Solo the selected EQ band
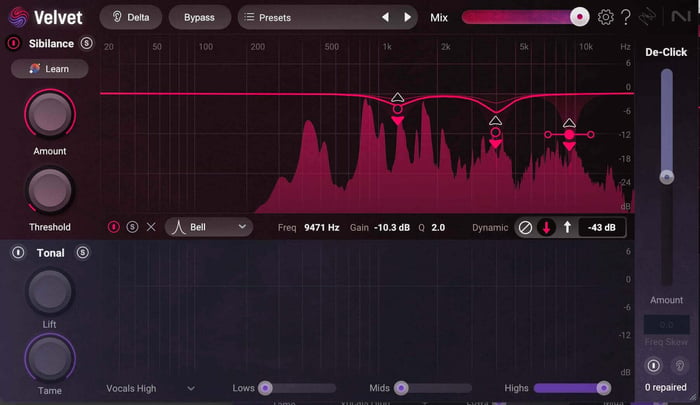This screenshot has width=700, height=405. pyautogui.click(x=132, y=227)
